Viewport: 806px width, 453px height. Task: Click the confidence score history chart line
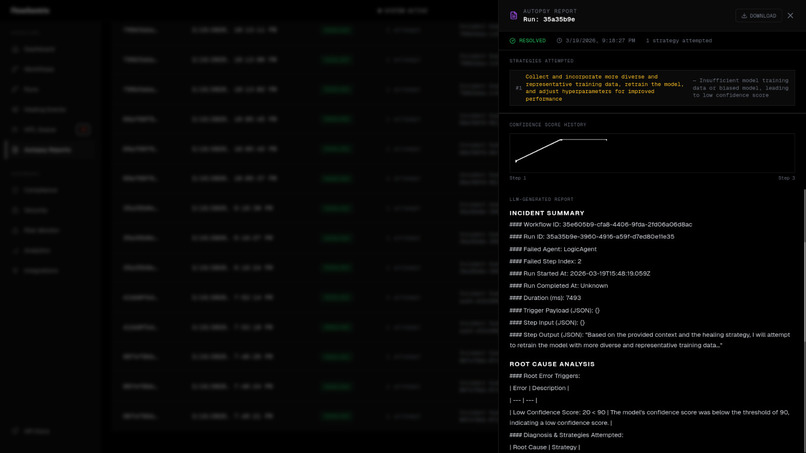[x=561, y=150]
